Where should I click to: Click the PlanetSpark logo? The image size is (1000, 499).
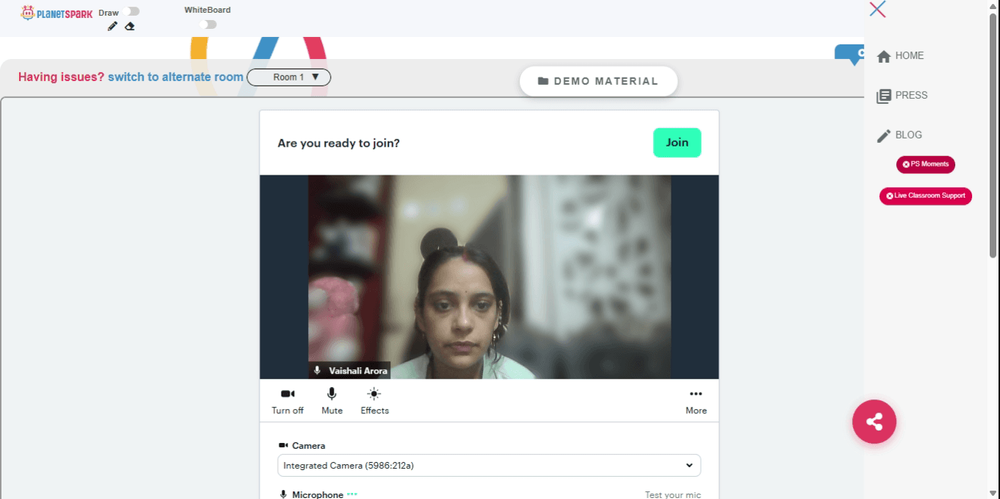click(56, 13)
